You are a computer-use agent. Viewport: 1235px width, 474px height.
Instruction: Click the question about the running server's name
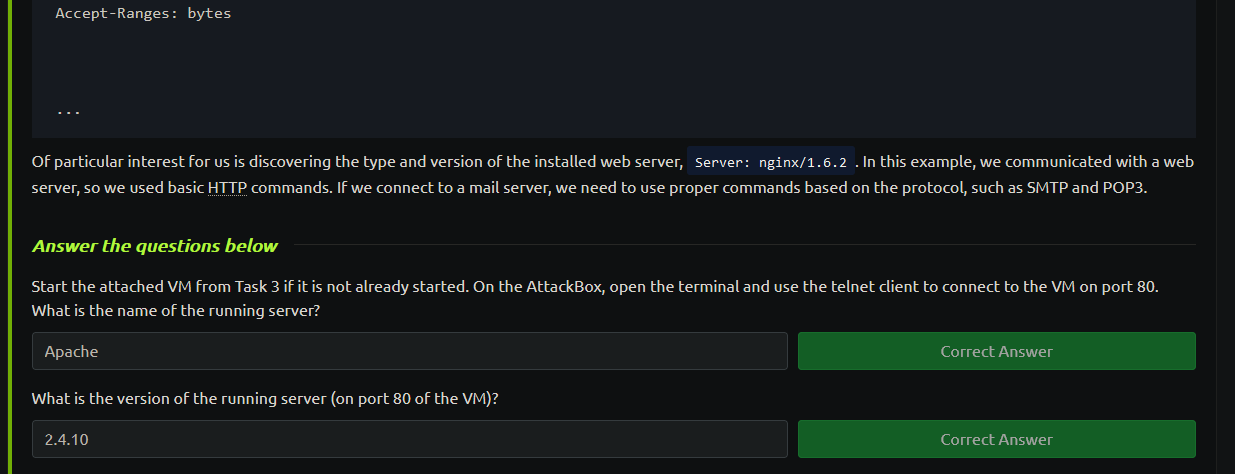coord(175,311)
